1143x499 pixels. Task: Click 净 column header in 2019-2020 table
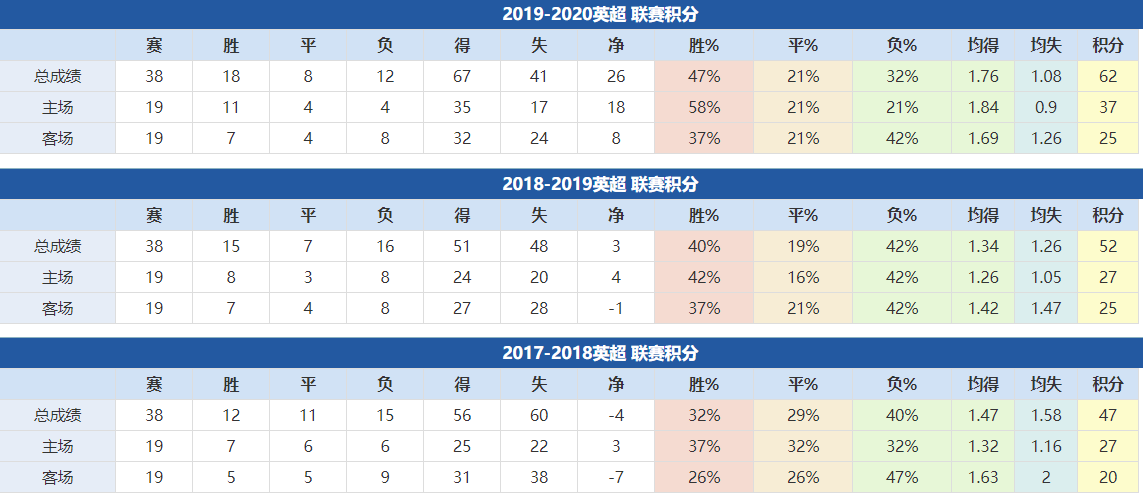point(616,46)
